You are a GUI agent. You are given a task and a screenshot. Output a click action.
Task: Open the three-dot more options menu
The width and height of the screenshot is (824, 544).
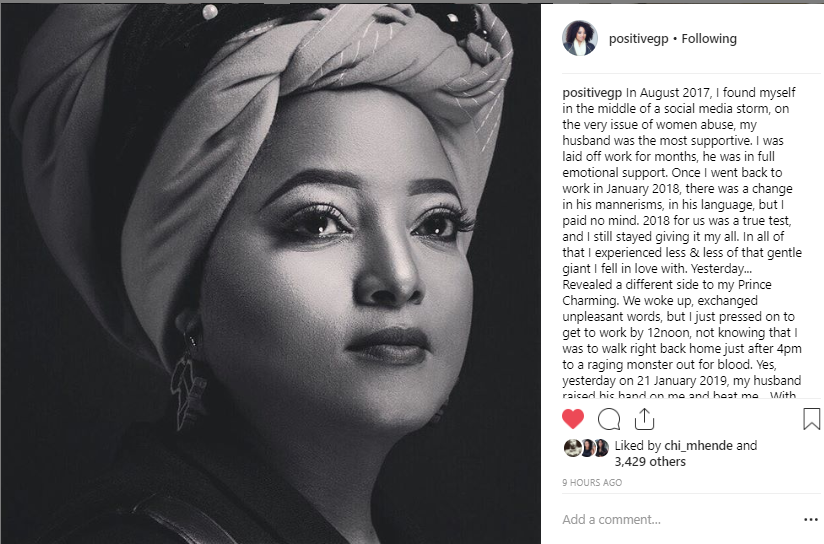[811, 520]
